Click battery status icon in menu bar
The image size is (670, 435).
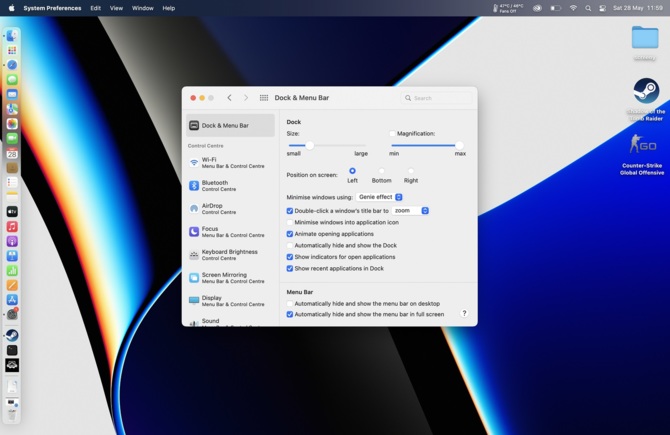coord(555,8)
